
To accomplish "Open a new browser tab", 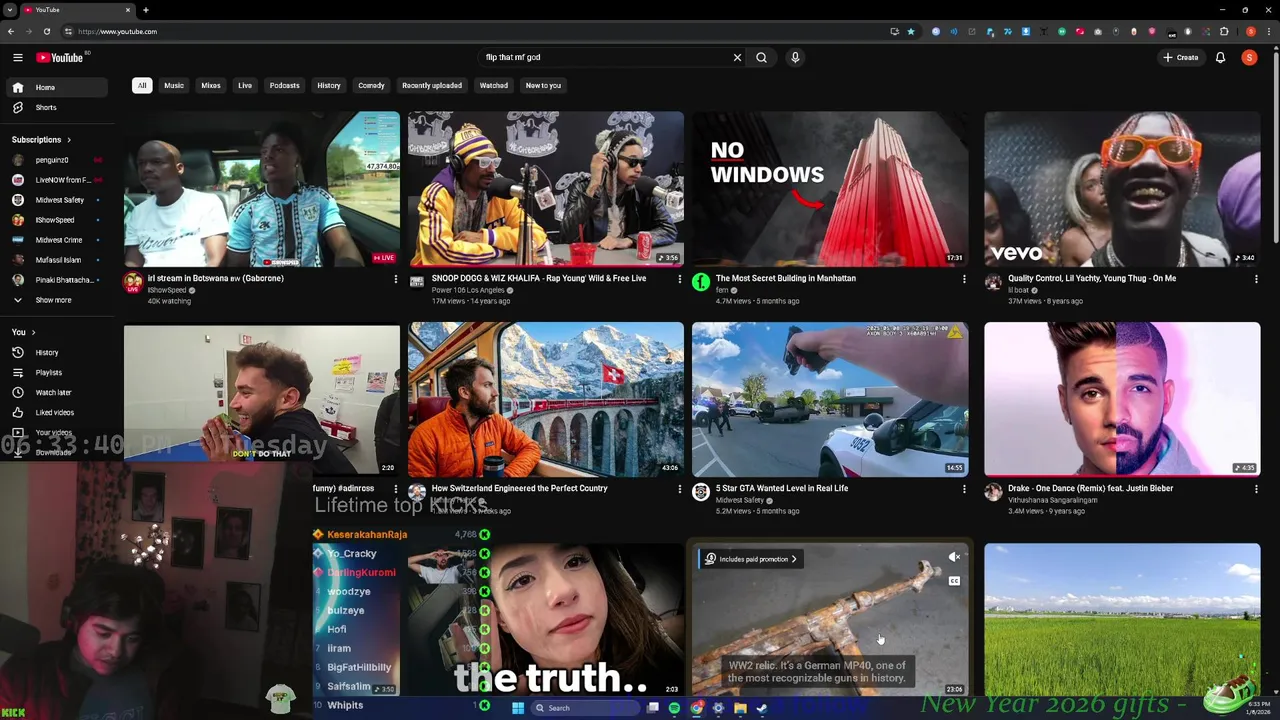I will pyautogui.click(x=146, y=10).
